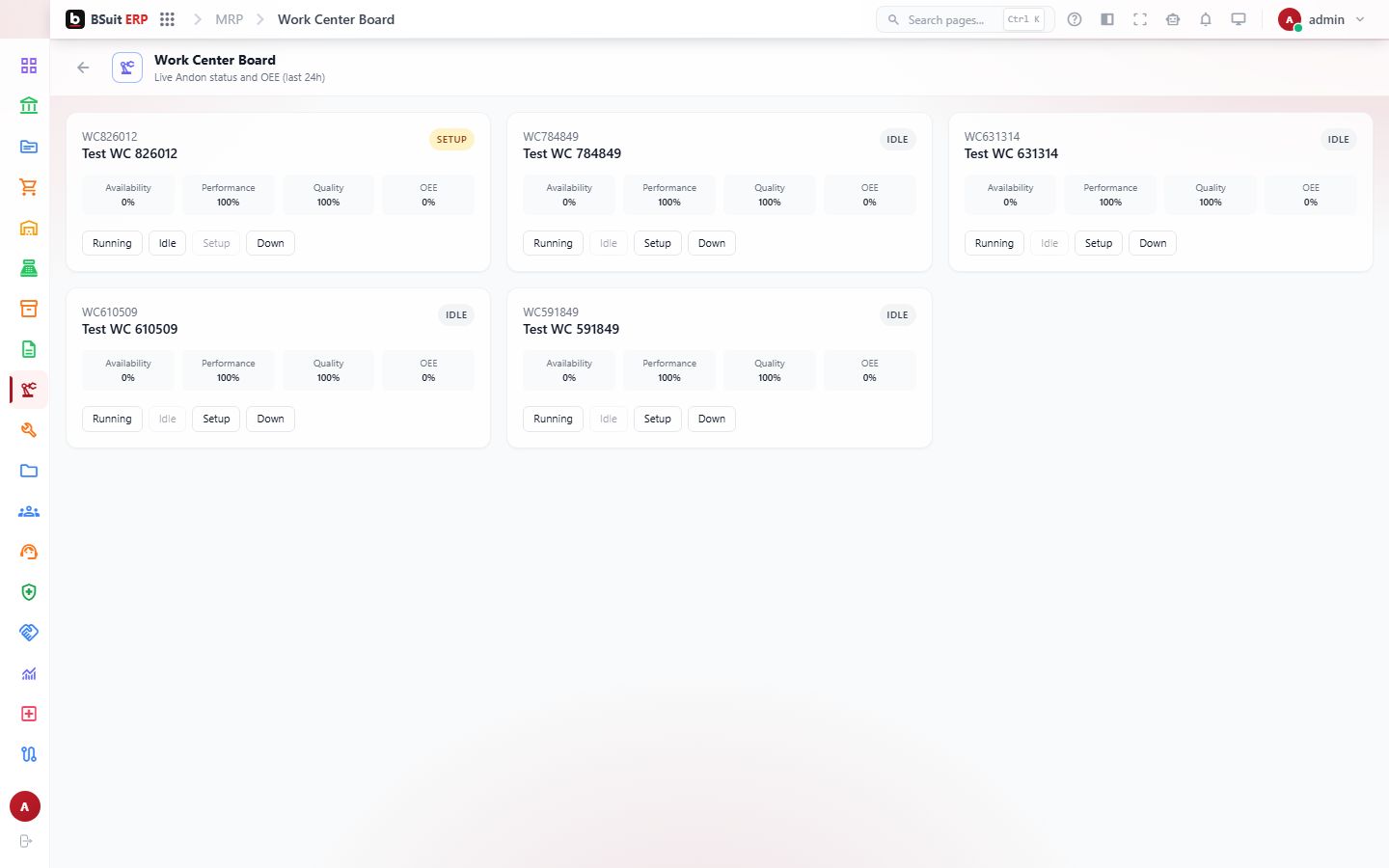The width and height of the screenshot is (1389, 868).
Task: Set Test WC 610509 to Setup
Action: [216, 419]
